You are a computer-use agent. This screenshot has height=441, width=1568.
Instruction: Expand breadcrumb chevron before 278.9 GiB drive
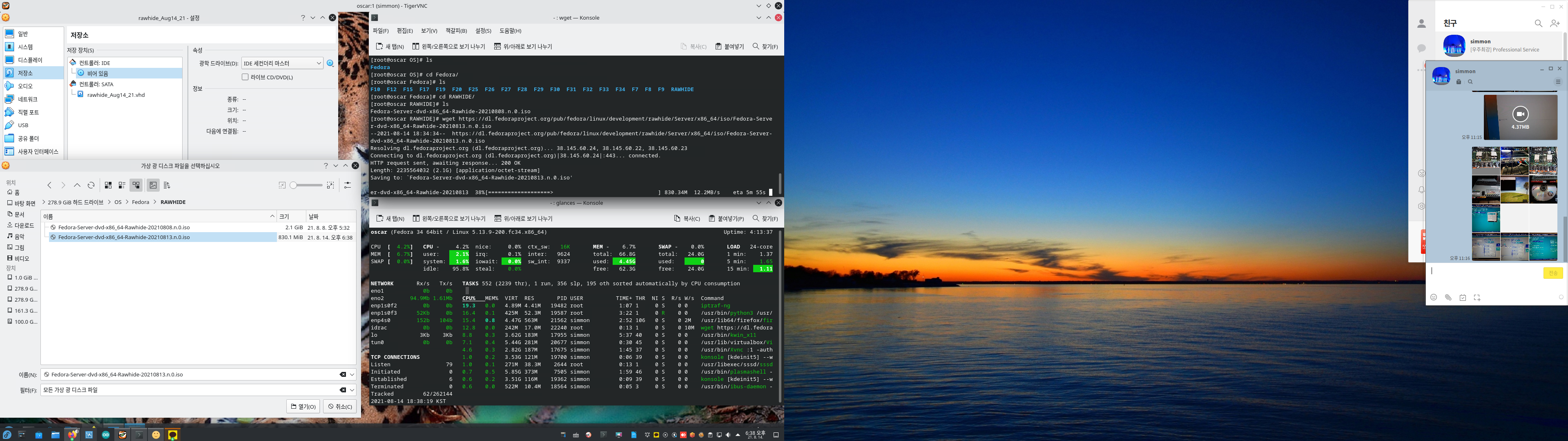click(x=45, y=202)
